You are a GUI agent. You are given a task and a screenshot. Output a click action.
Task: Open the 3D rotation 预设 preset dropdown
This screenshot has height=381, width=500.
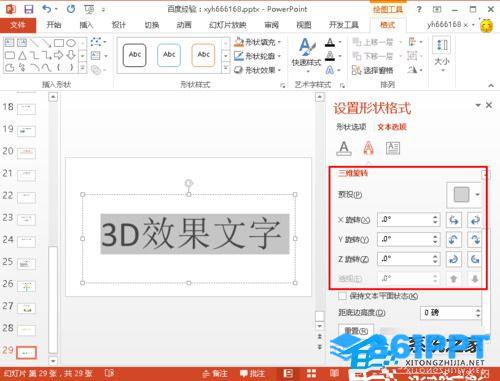pyautogui.click(x=465, y=195)
